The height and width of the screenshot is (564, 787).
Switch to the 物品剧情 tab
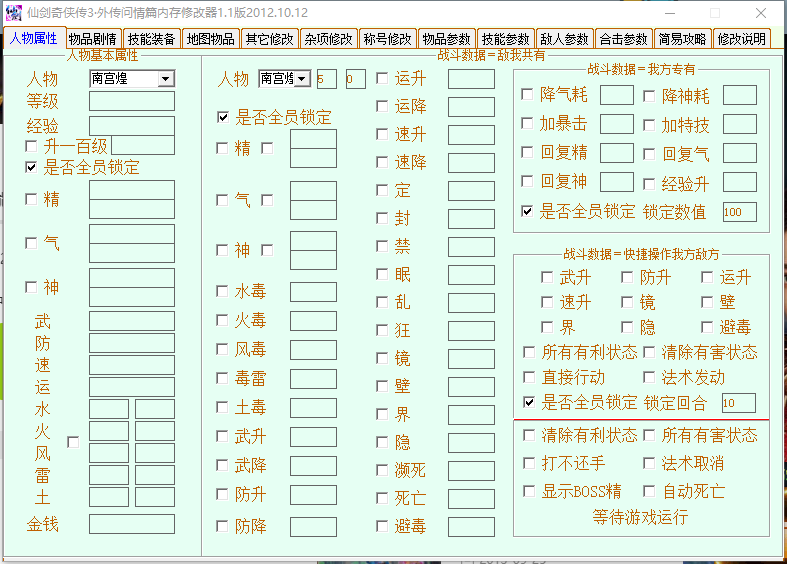pyautogui.click(x=93, y=39)
